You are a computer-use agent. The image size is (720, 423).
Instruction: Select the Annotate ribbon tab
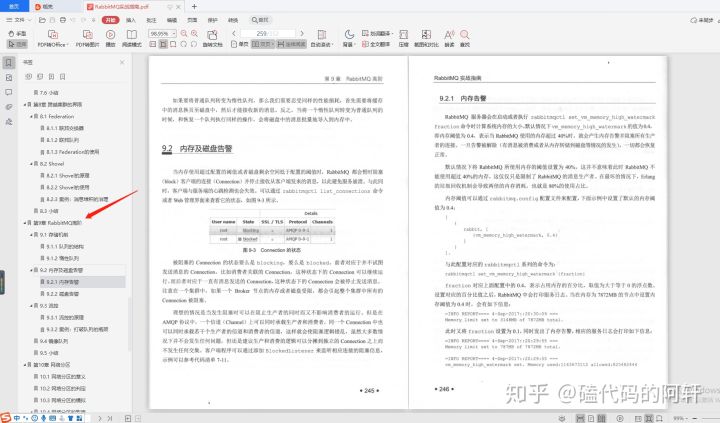pos(151,20)
